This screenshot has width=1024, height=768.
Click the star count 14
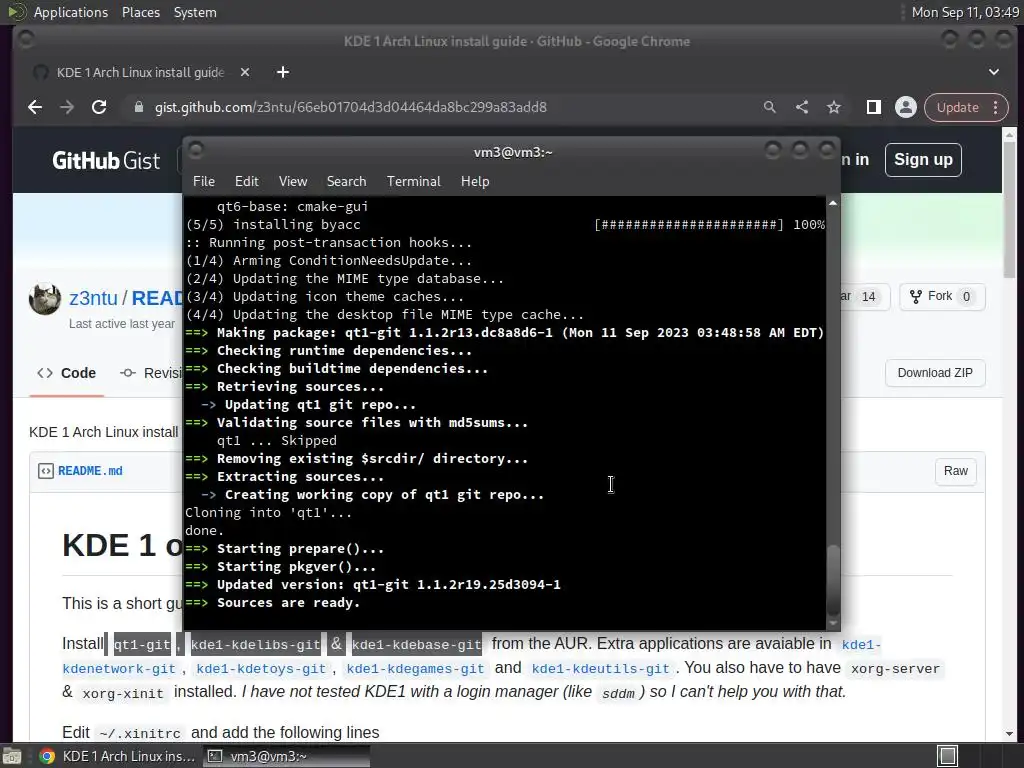869,297
